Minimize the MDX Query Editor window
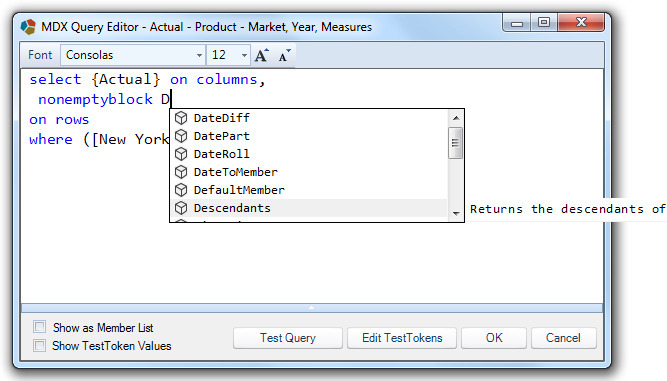This screenshot has width=667, height=381. click(x=516, y=23)
